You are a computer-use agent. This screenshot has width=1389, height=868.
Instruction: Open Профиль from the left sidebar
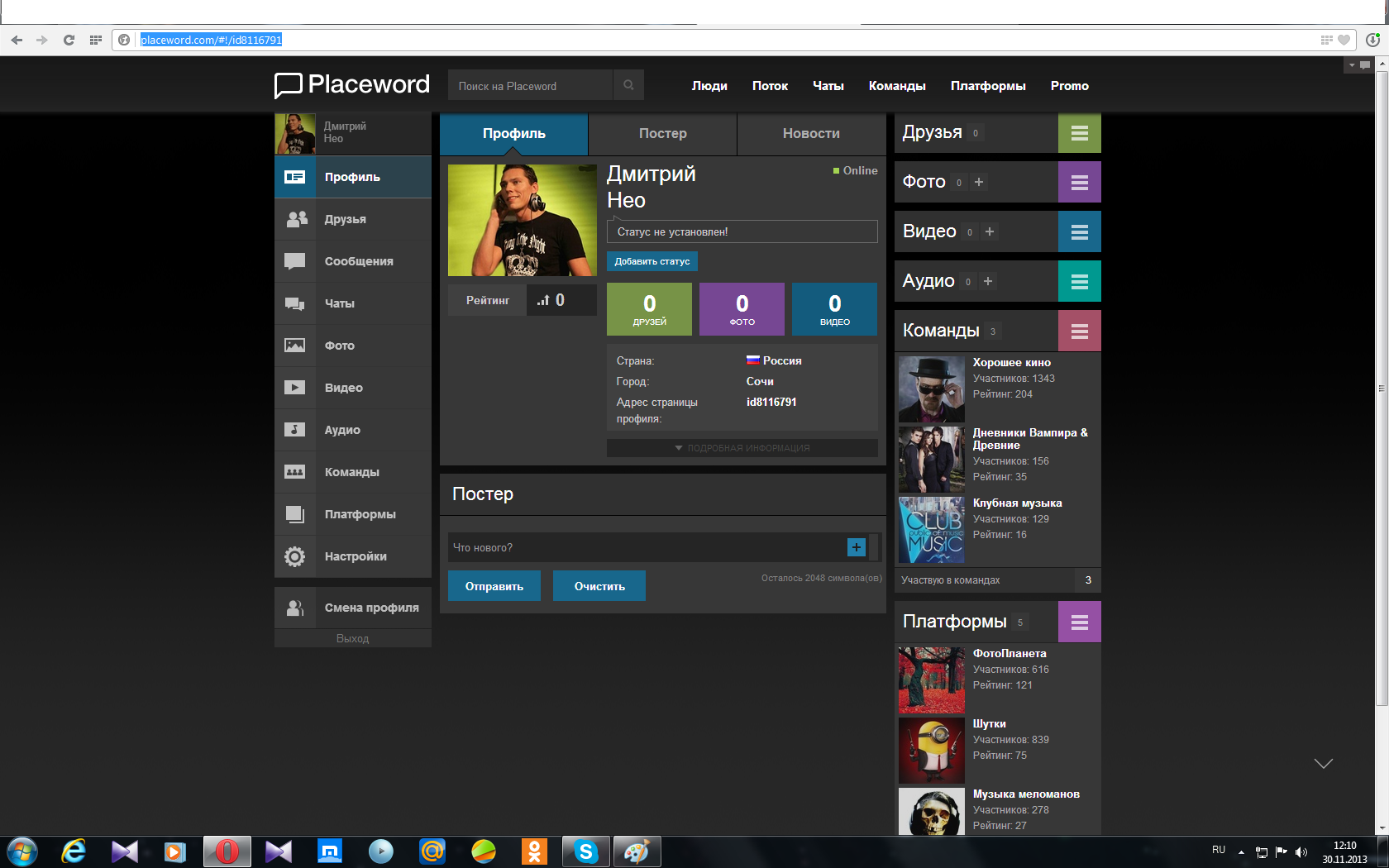[x=353, y=177]
